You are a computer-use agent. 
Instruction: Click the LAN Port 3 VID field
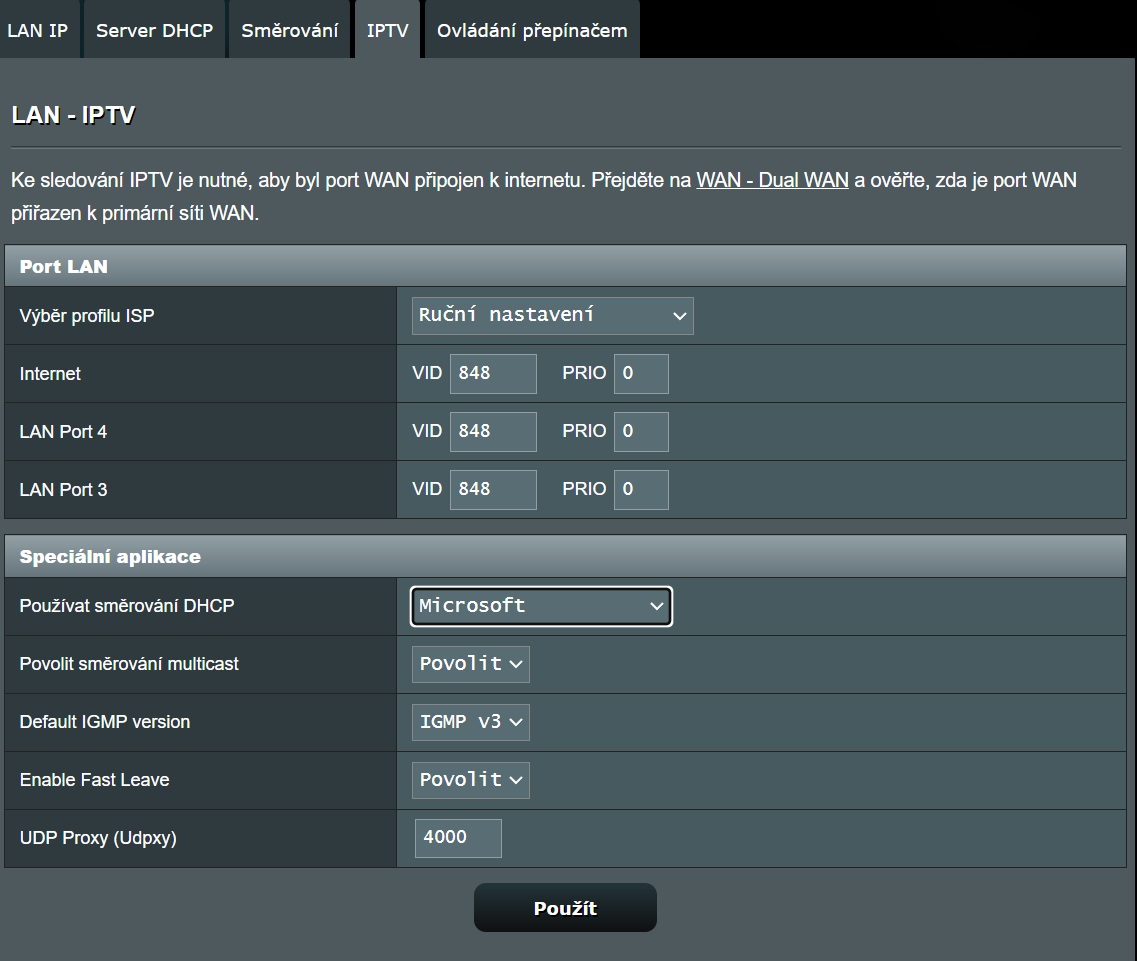click(493, 490)
